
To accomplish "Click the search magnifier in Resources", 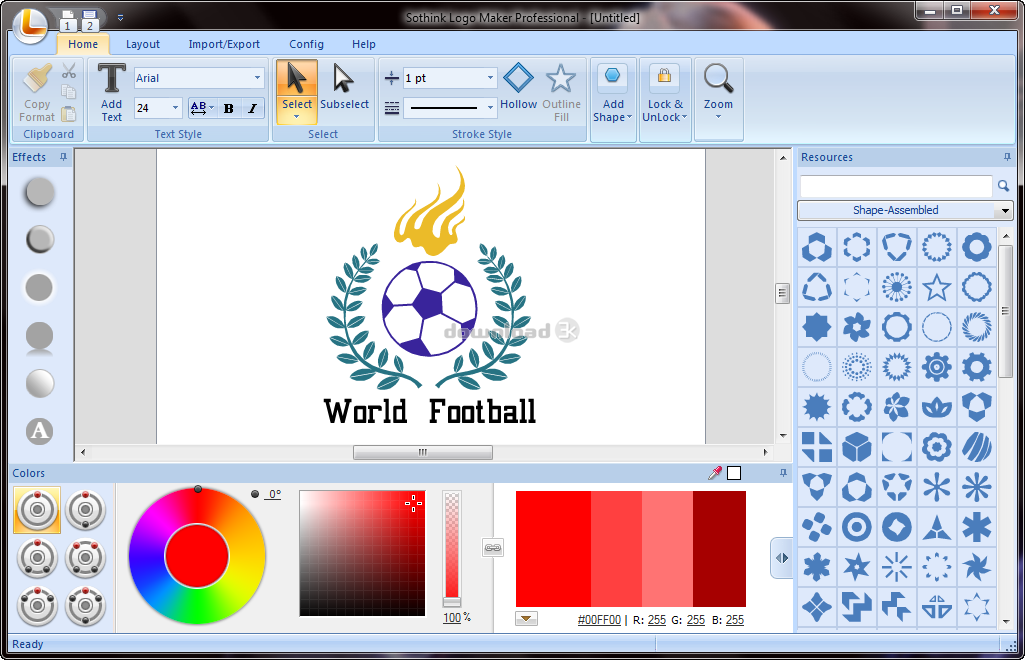I will click(x=1003, y=186).
